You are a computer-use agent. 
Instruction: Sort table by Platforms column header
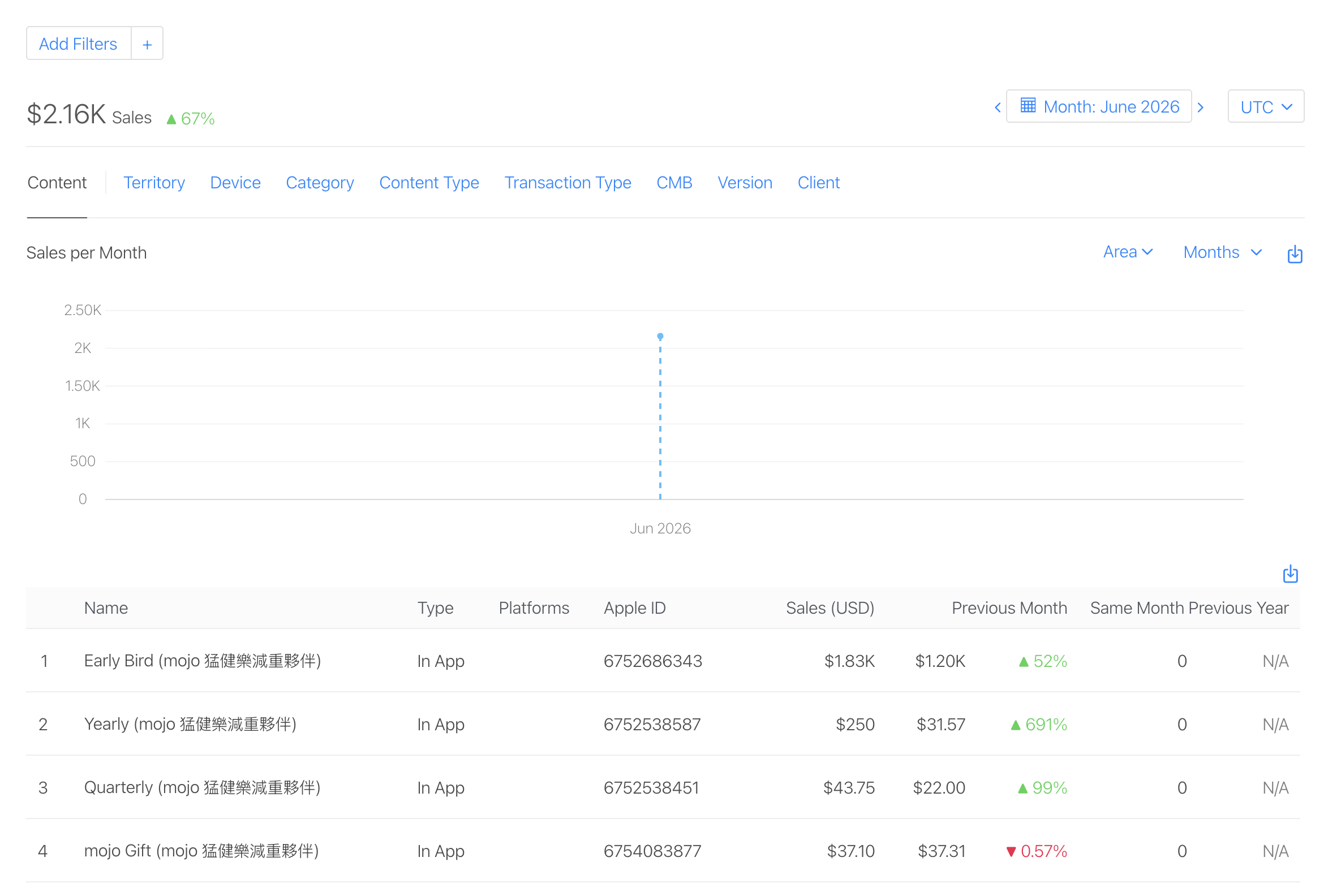pyautogui.click(x=534, y=608)
